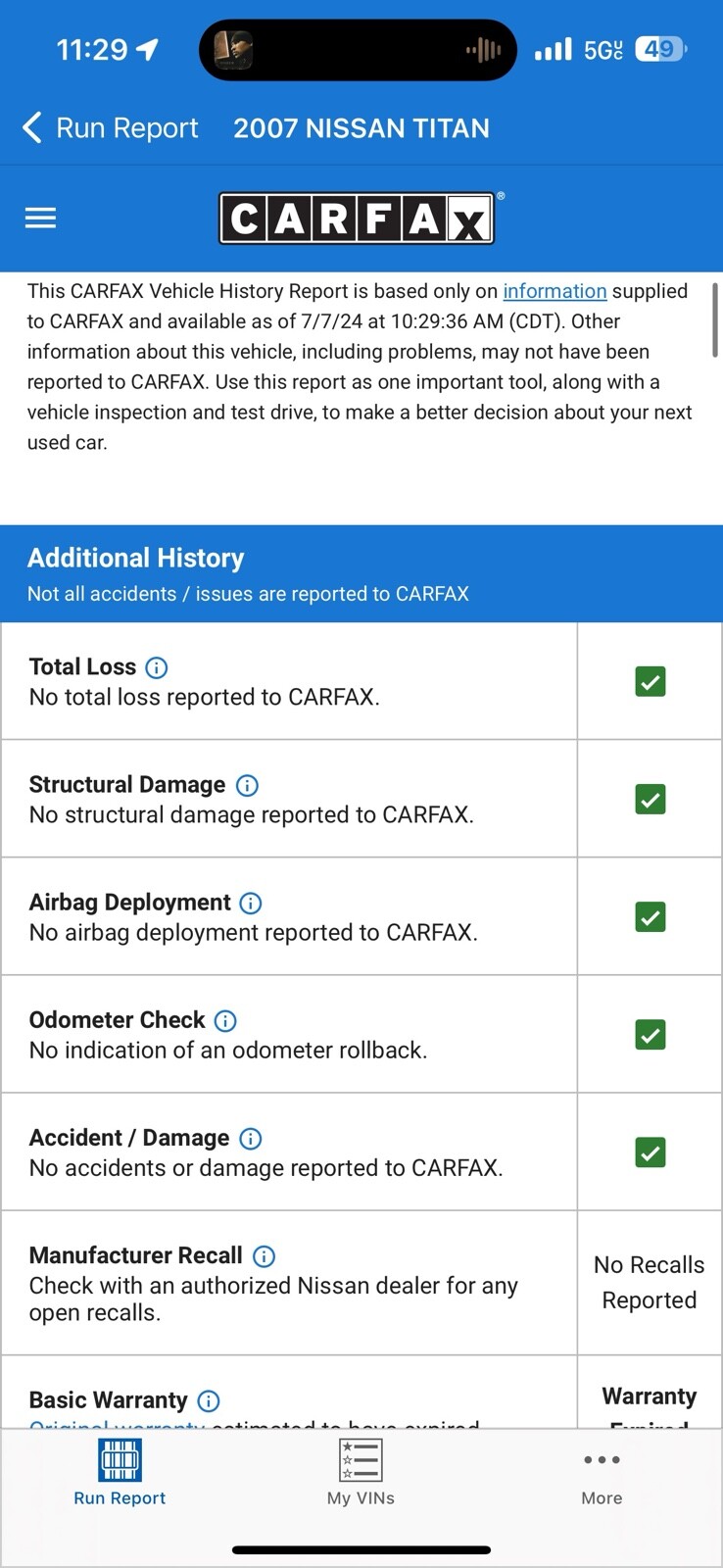The width and height of the screenshot is (723, 1568).
Task: Tap the Dynamic Island album thumbnail
Action: (233, 49)
